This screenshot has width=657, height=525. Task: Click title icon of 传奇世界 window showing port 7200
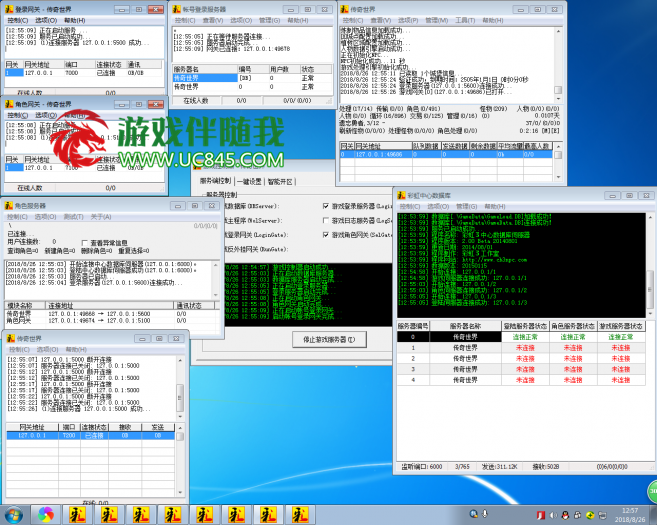[11, 338]
